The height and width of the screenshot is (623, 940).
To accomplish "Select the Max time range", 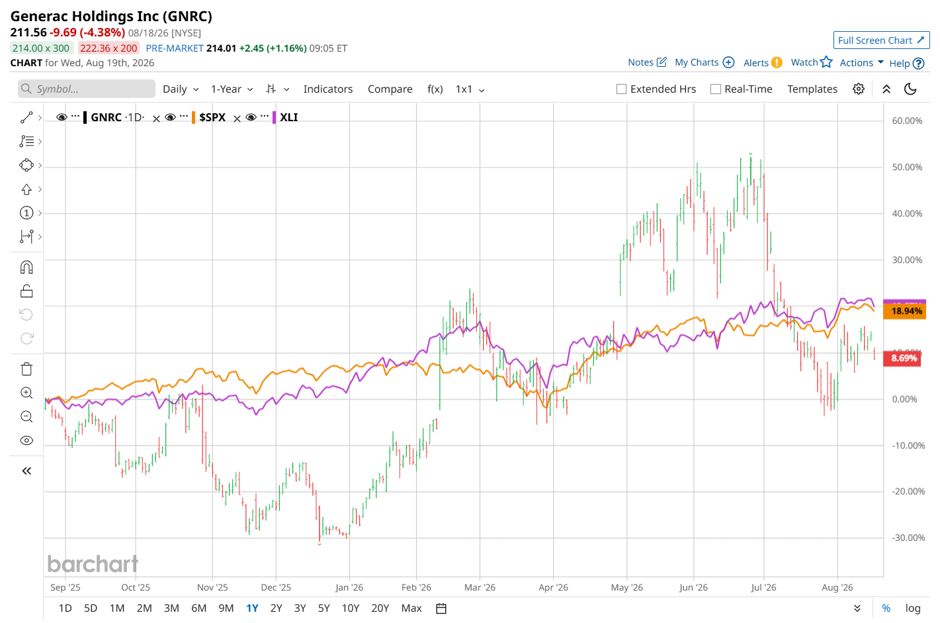I will (x=411, y=609).
